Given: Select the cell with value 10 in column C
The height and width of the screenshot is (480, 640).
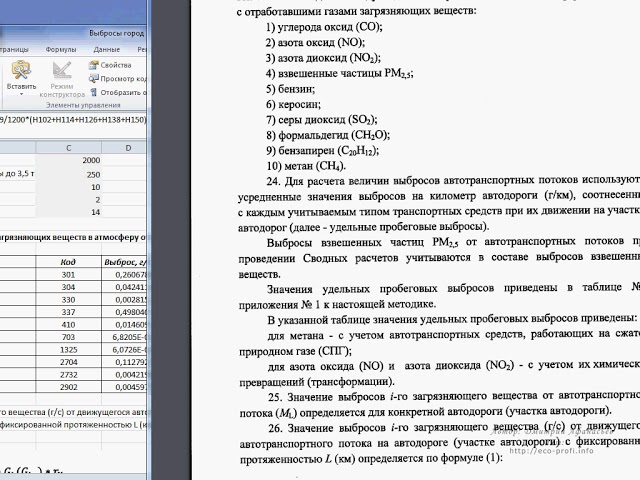Looking at the screenshot, I should click(69, 187).
